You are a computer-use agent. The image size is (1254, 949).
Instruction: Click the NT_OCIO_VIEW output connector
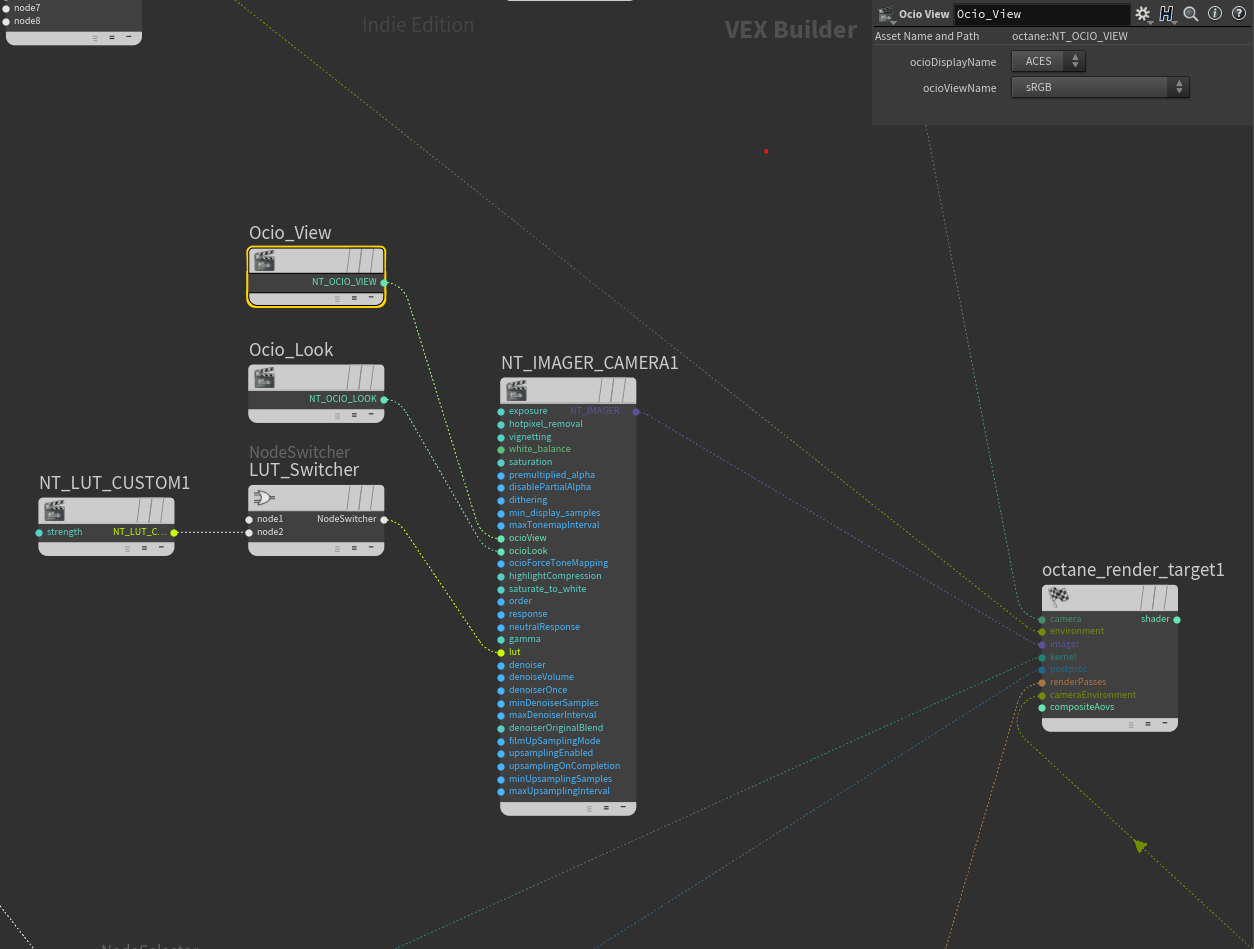[x=385, y=282]
